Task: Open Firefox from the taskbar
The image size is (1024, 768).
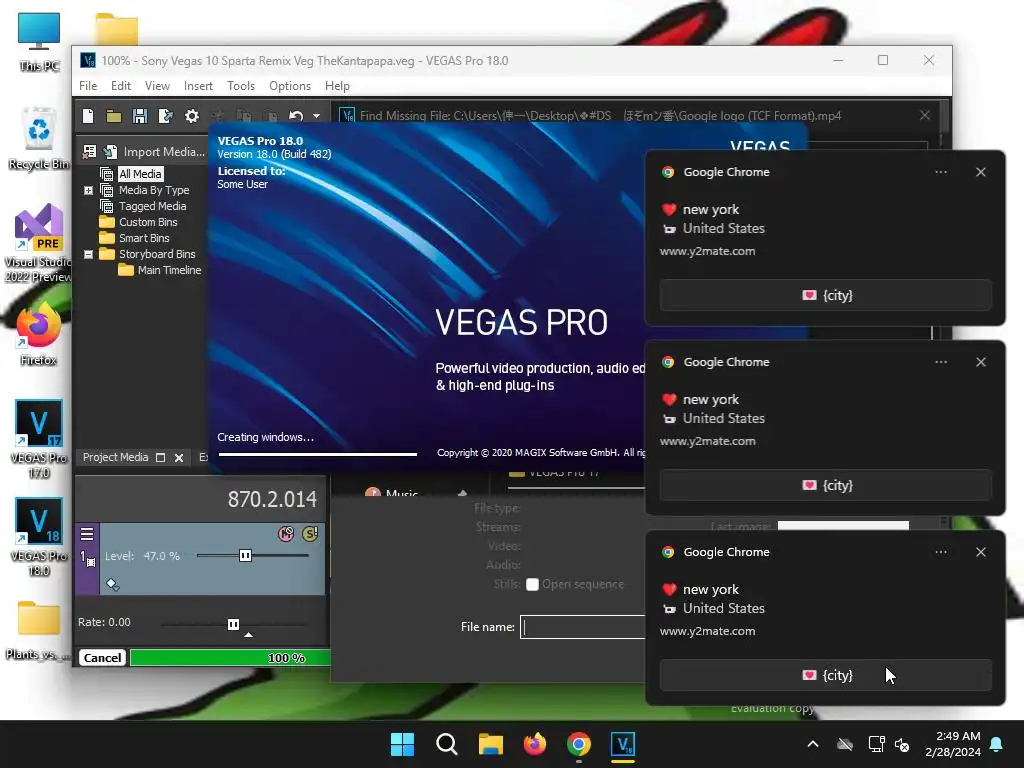Action: 535,744
